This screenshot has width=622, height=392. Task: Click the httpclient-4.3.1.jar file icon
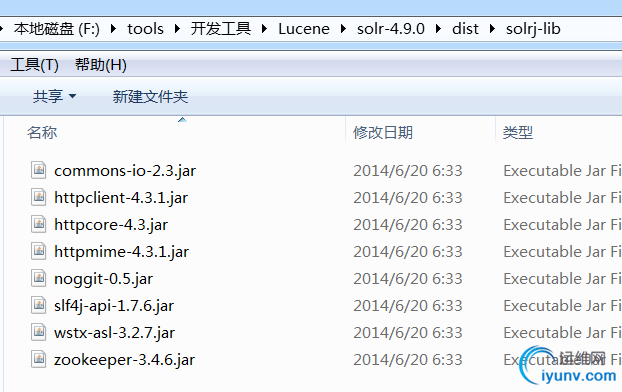tap(38, 197)
